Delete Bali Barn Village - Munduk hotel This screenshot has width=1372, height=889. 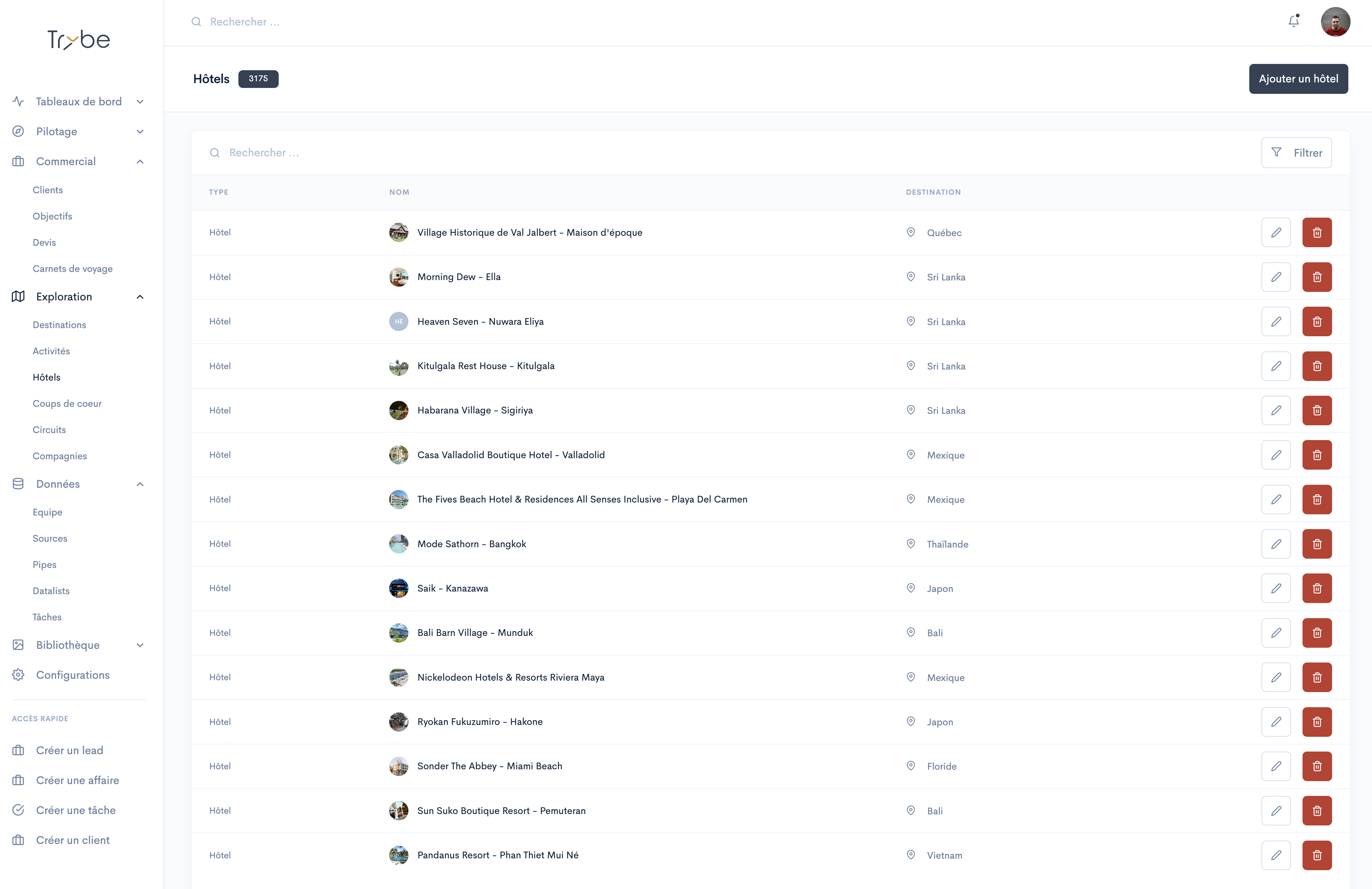coord(1317,633)
